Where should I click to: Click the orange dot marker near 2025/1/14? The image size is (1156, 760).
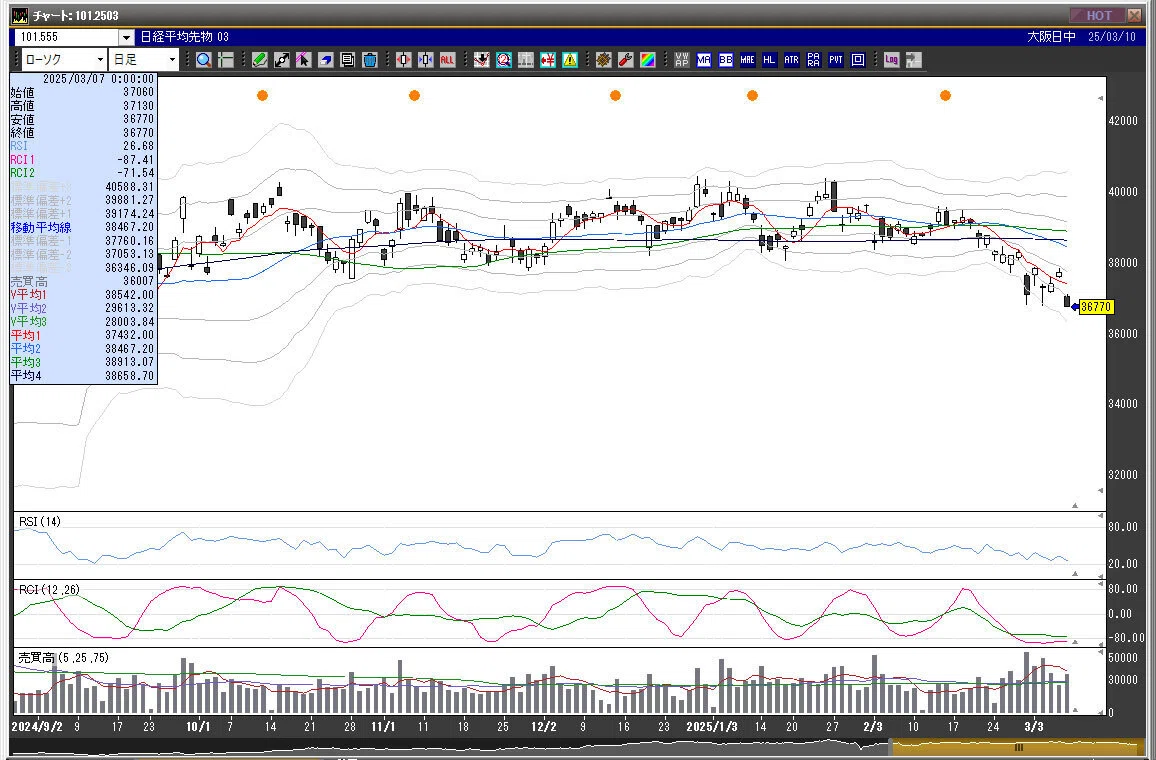click(x=752, y=95)
